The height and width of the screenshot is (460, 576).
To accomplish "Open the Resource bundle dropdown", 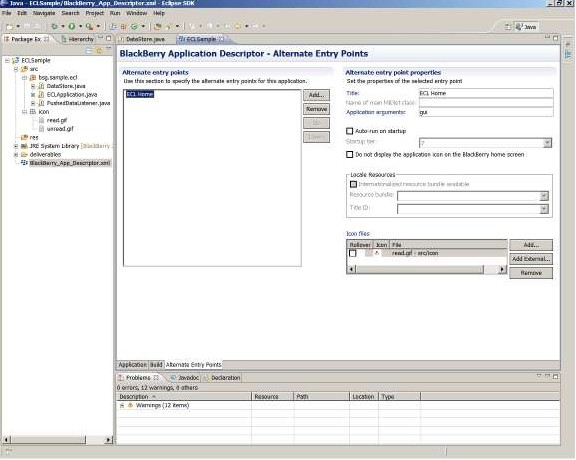I will pyautogui.click(x=544, y=196).
